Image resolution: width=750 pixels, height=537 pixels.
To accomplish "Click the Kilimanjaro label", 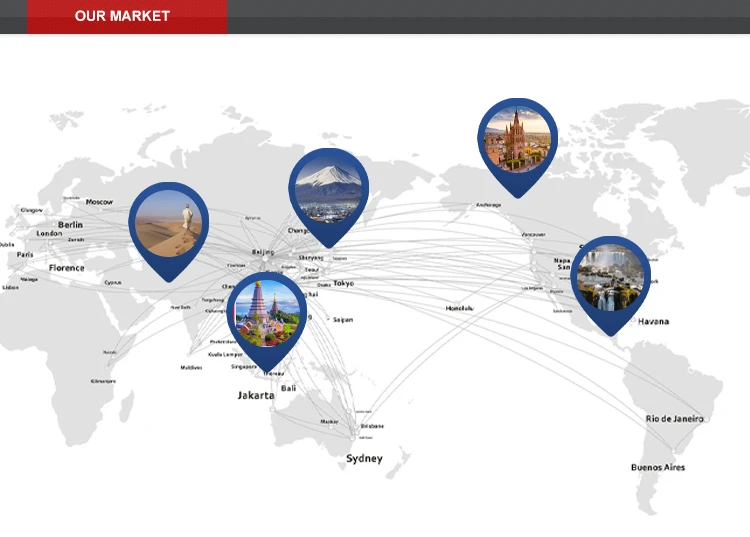I will coord(103,381).
